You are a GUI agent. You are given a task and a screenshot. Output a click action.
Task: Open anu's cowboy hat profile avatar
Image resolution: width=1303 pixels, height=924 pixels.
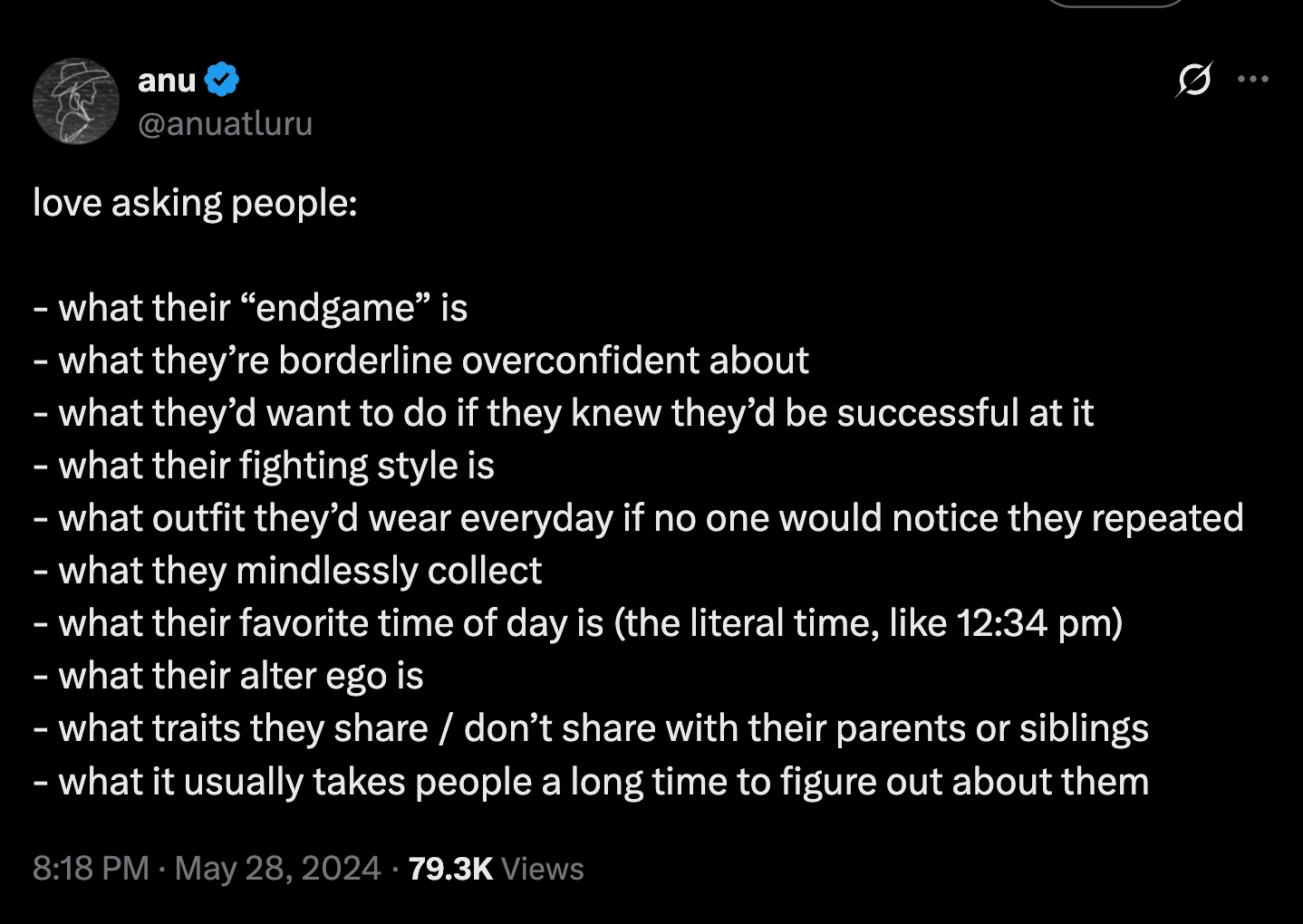pos(76,101)
